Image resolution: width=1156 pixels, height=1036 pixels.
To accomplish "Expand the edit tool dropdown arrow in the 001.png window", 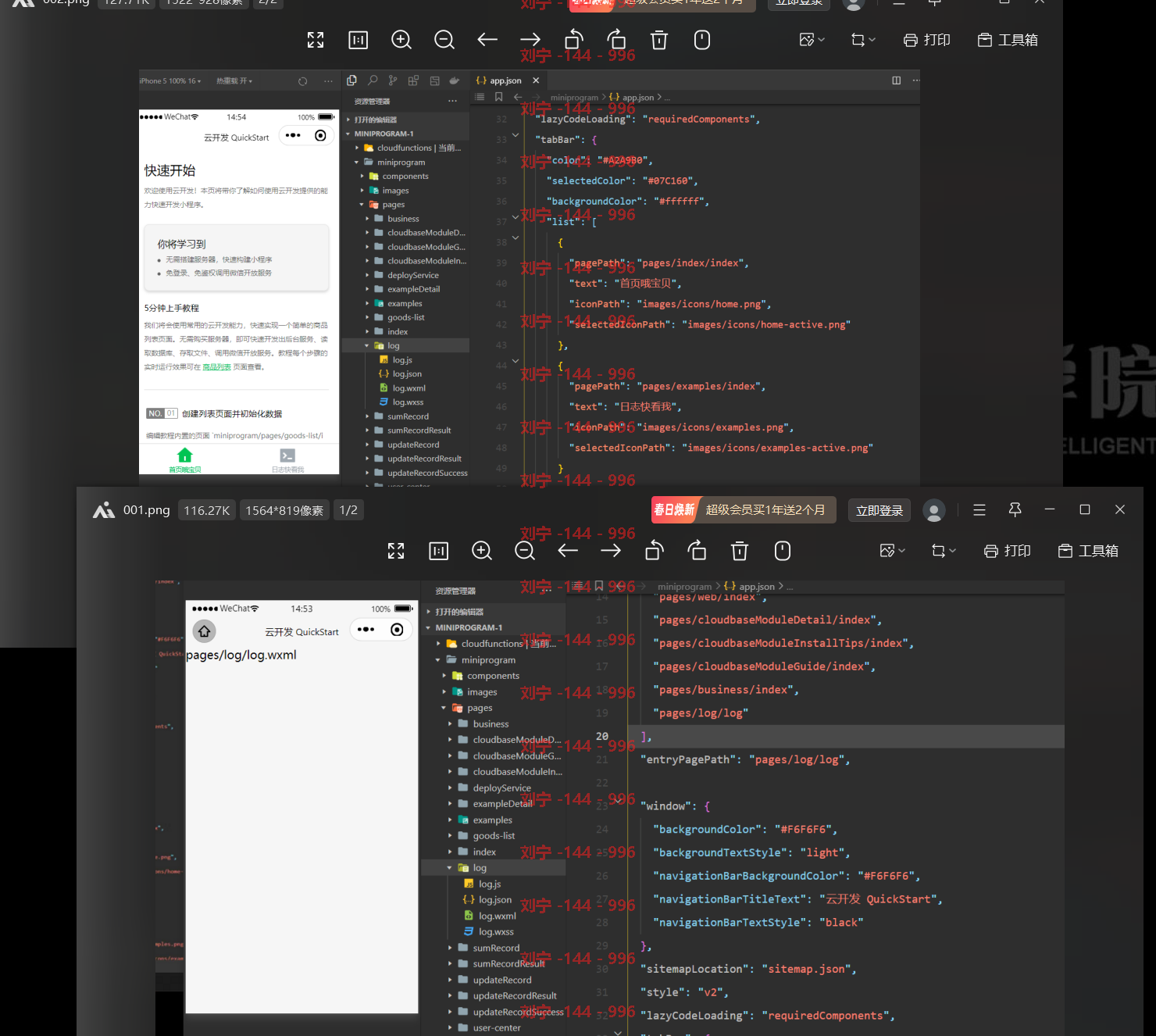I will 902,551.
